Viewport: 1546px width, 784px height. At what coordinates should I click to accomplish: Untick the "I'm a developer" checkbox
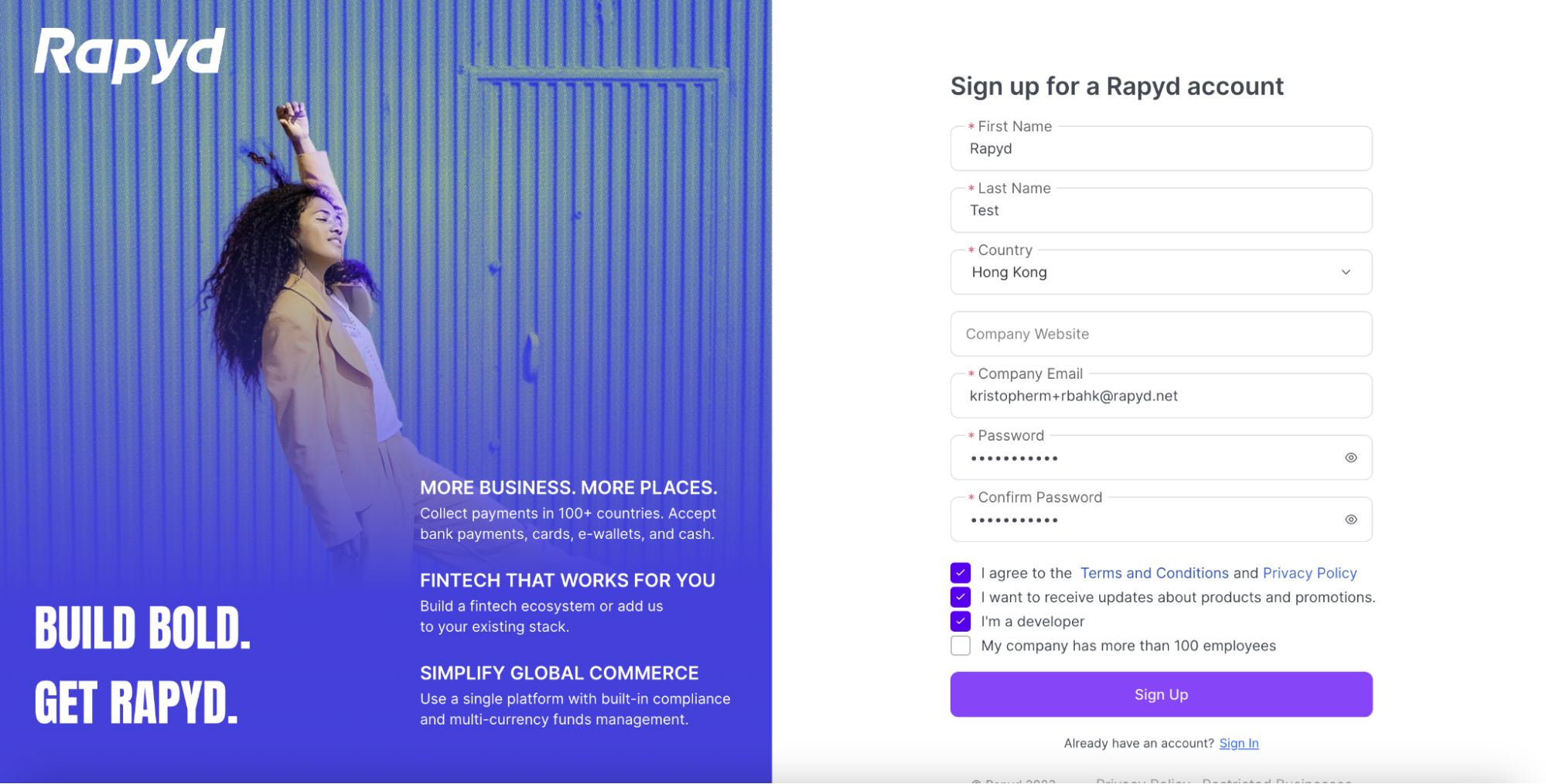pyautogui.click(x=961, y=622)
